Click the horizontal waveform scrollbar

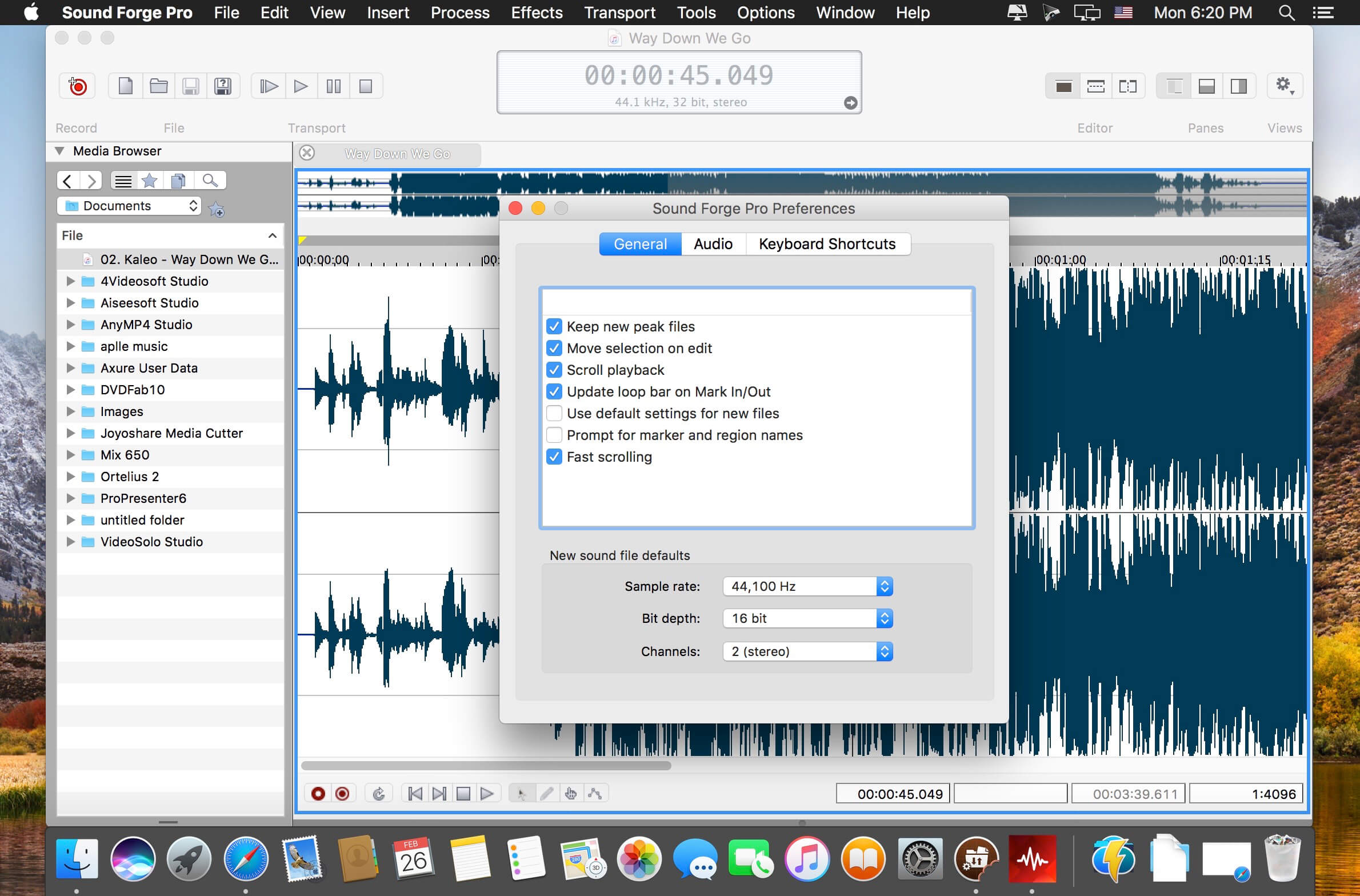tap(486, 765)
